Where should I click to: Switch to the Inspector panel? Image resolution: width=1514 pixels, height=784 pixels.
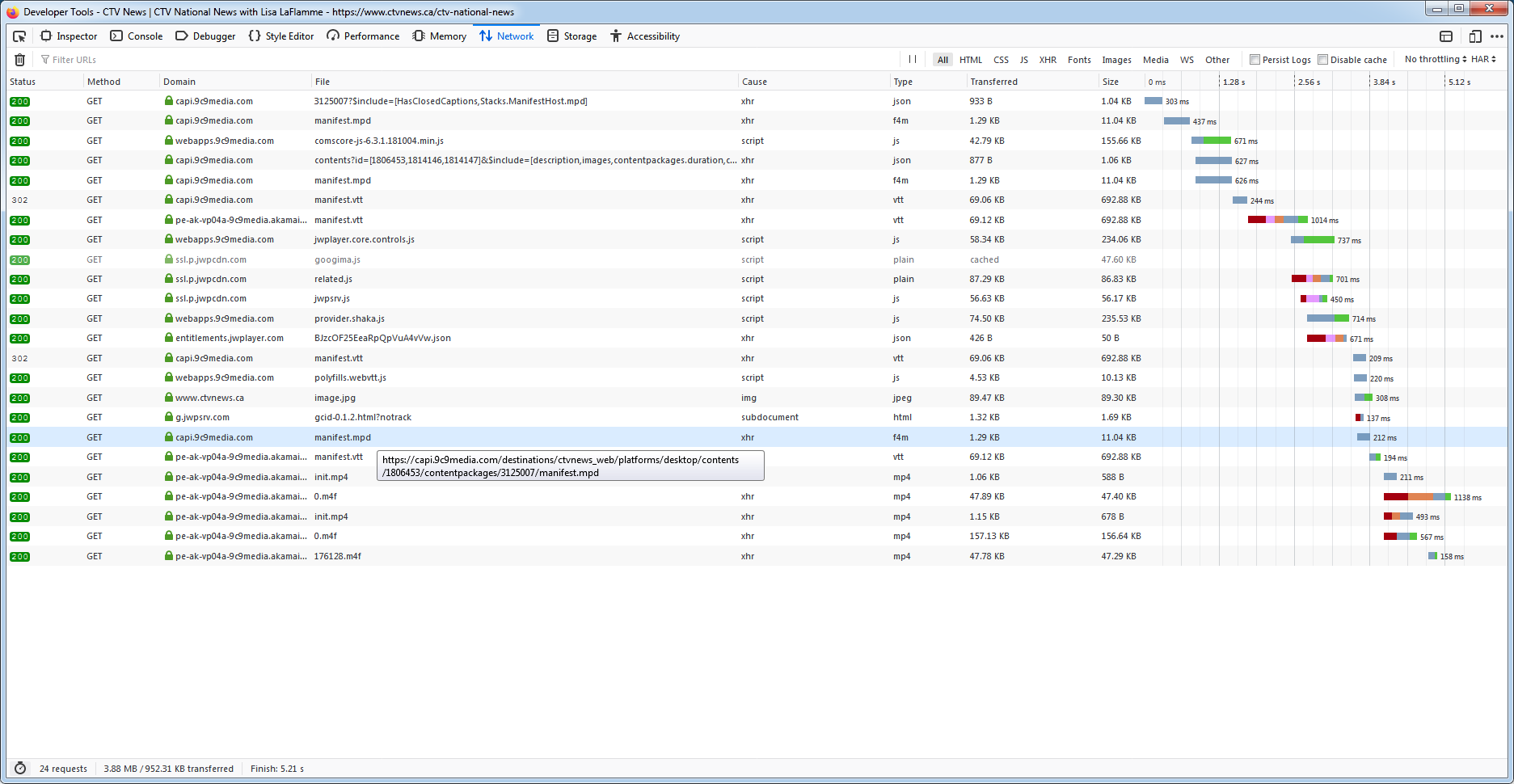[x=69, y=36]
